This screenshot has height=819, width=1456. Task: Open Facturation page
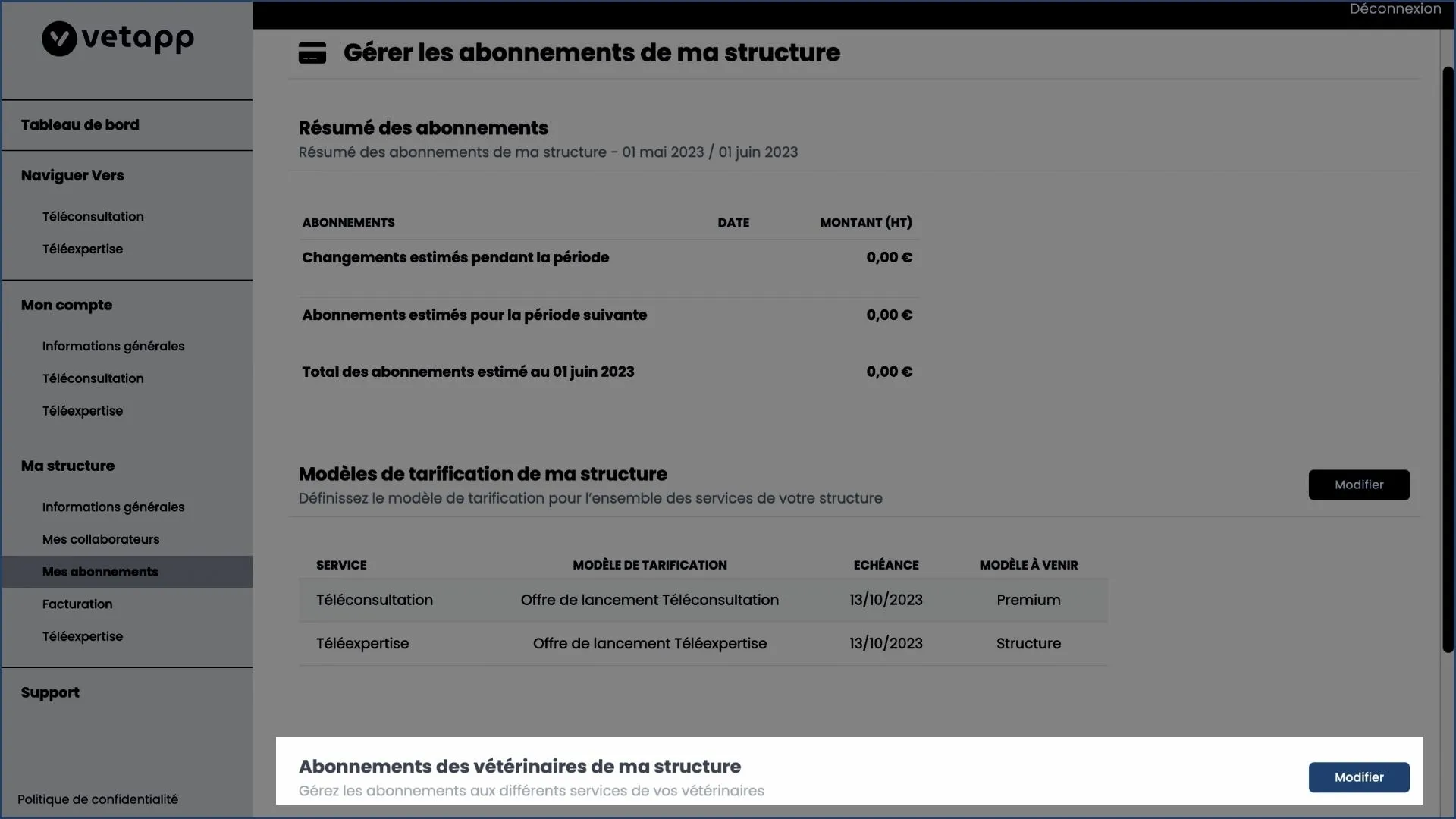(x=77, y=604)
